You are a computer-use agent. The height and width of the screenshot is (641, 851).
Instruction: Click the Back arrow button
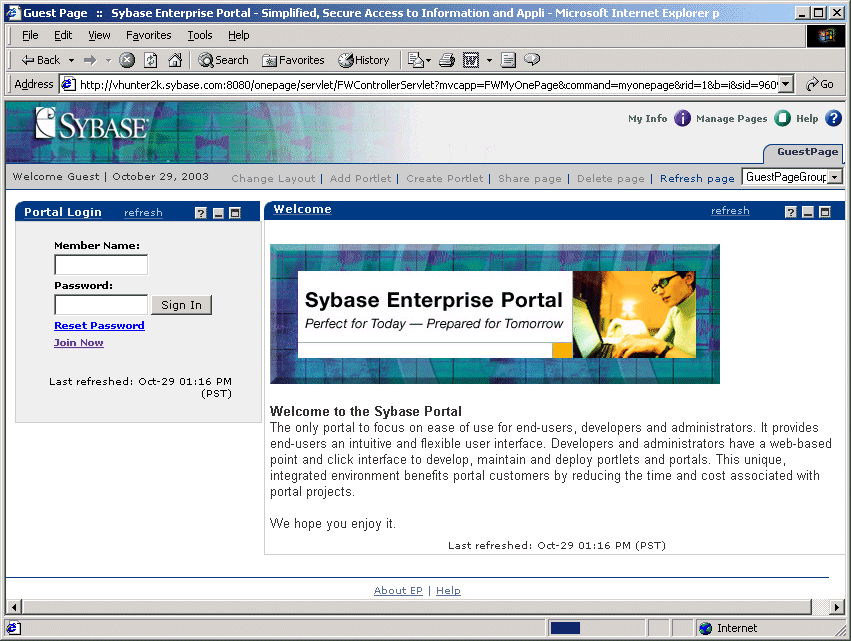coord(40,60)
